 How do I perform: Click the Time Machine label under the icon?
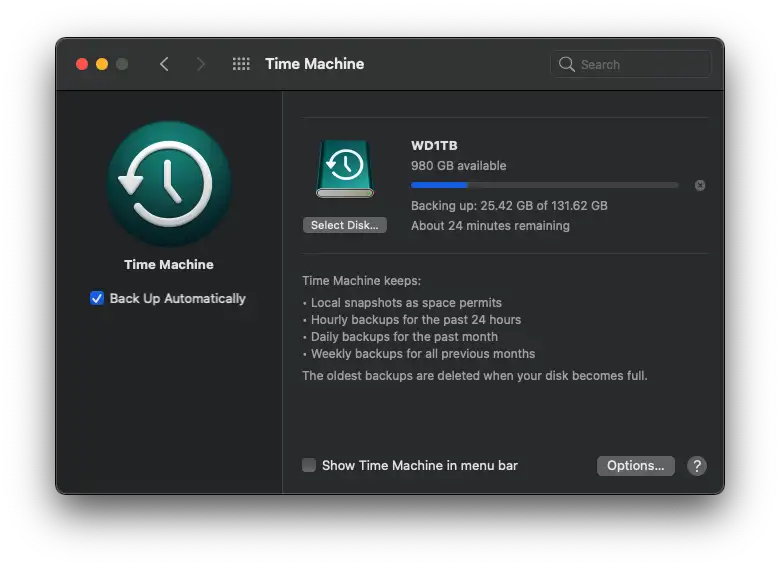click(169, 265)
